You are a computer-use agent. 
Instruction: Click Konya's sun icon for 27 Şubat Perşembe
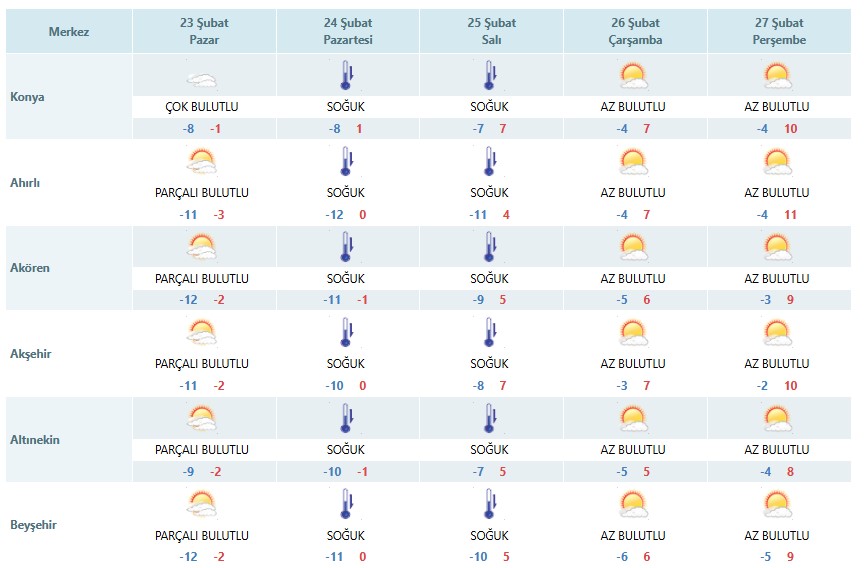click(x=777, y=76)
